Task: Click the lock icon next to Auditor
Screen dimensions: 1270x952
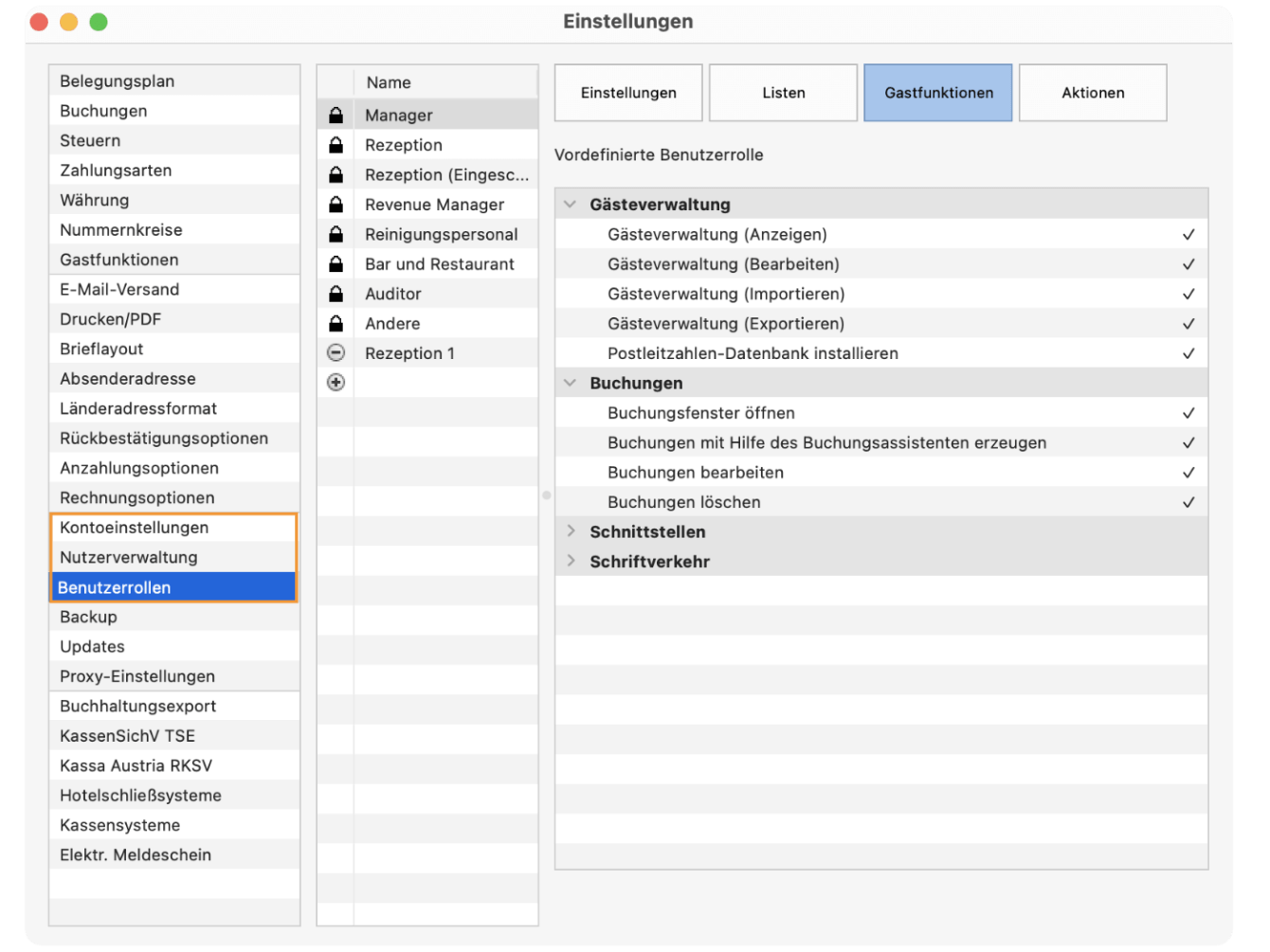Action: pyautogui.click(x=336, y=294)
